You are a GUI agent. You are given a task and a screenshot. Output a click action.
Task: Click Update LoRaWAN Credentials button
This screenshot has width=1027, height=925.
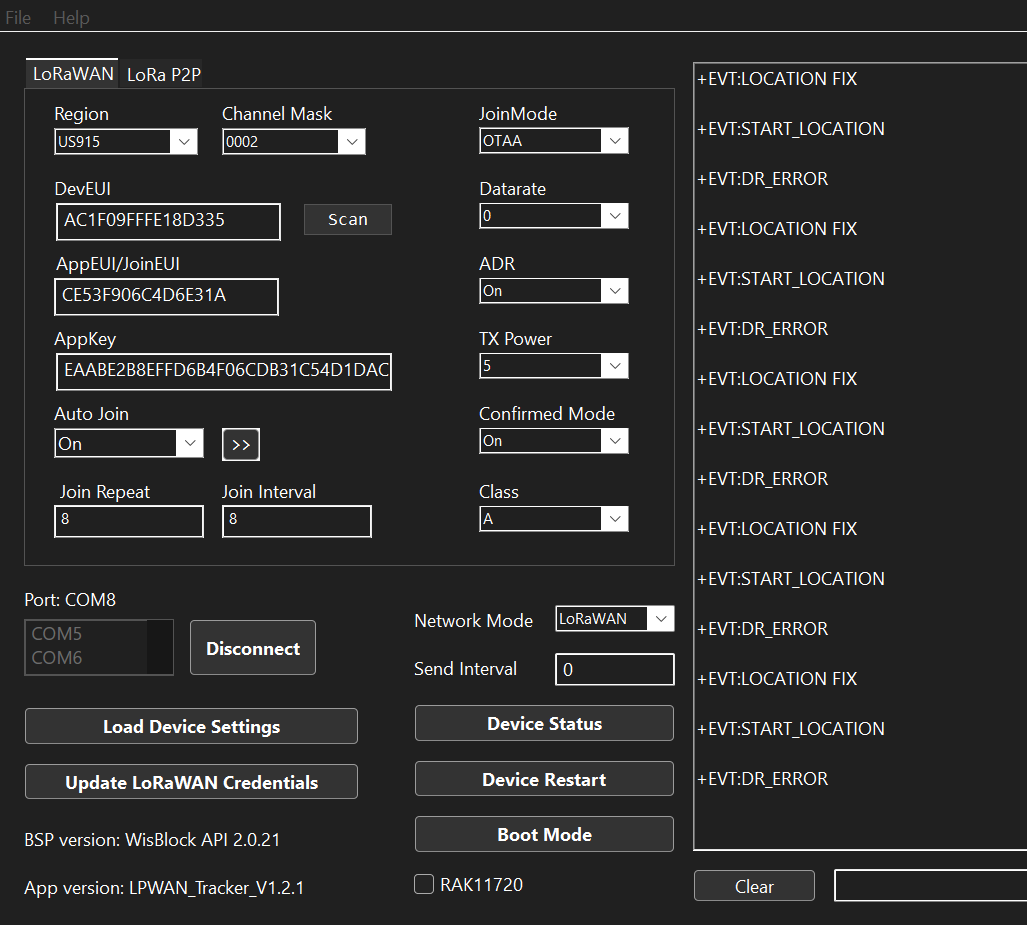click(x=191, y=782)
